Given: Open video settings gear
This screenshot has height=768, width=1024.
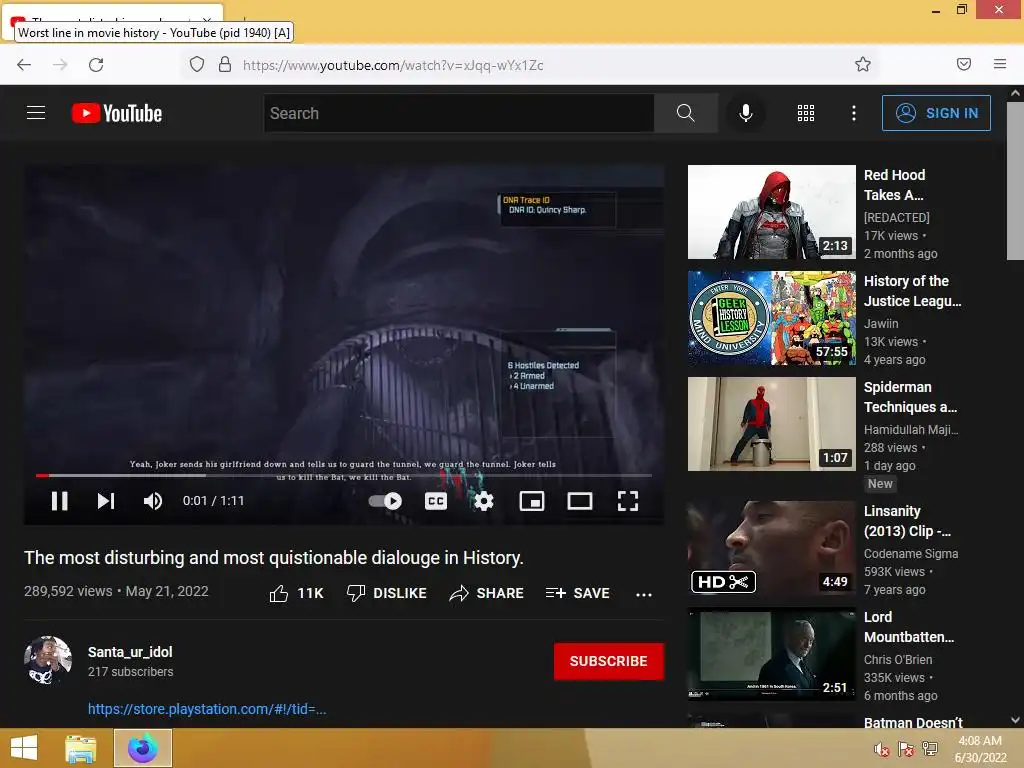Looking at the screenshot, I should (483, 501).
